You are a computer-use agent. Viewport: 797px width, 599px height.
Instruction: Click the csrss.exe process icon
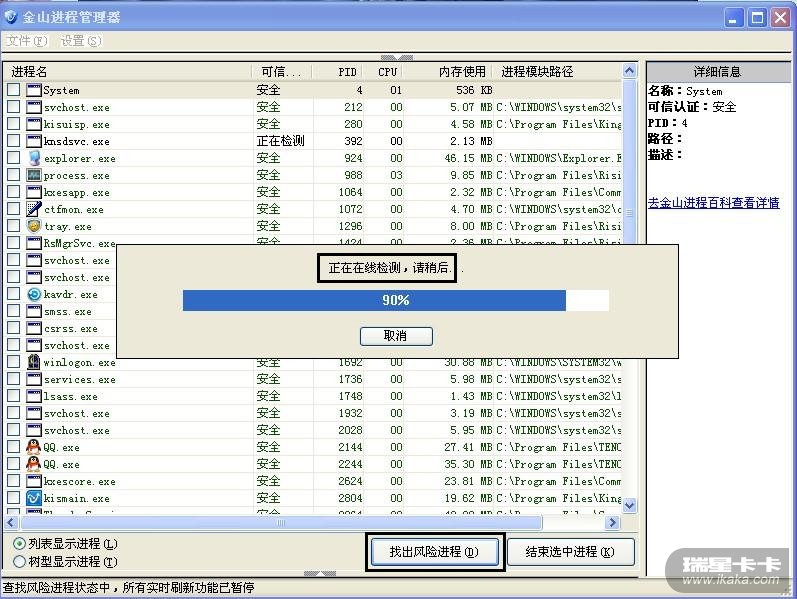tap(34, 328)
